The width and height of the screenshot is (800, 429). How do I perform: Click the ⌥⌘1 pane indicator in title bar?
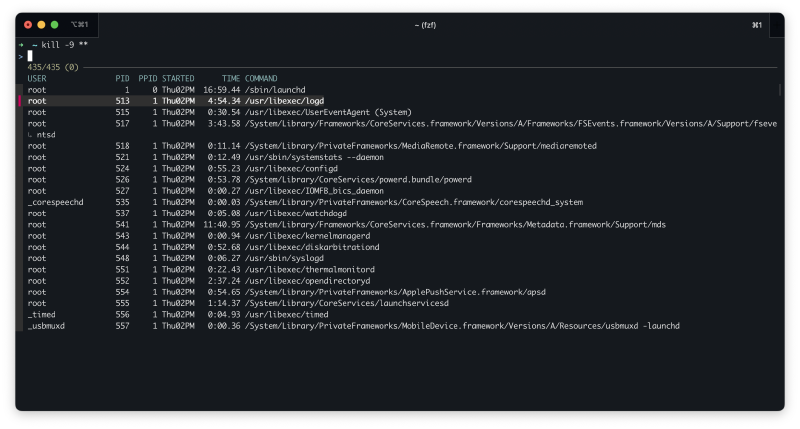coord(79,24)
